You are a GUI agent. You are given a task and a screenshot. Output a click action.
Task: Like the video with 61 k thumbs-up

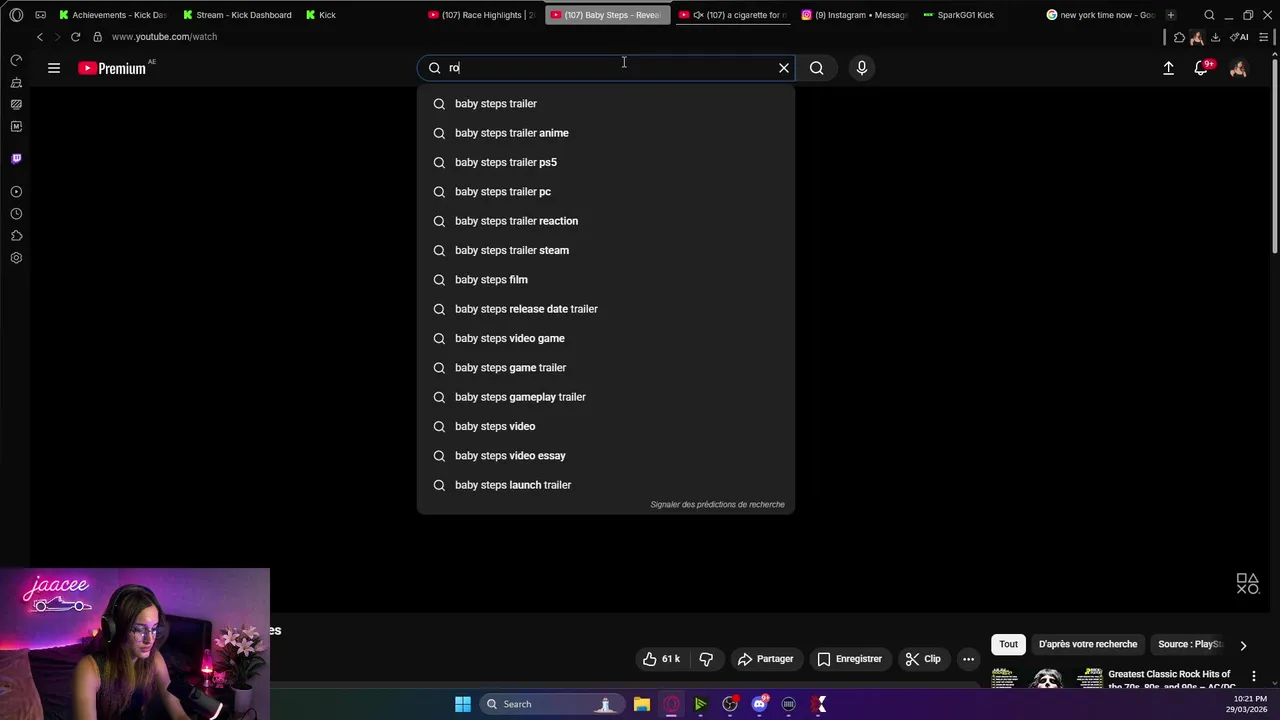(662, 659)
